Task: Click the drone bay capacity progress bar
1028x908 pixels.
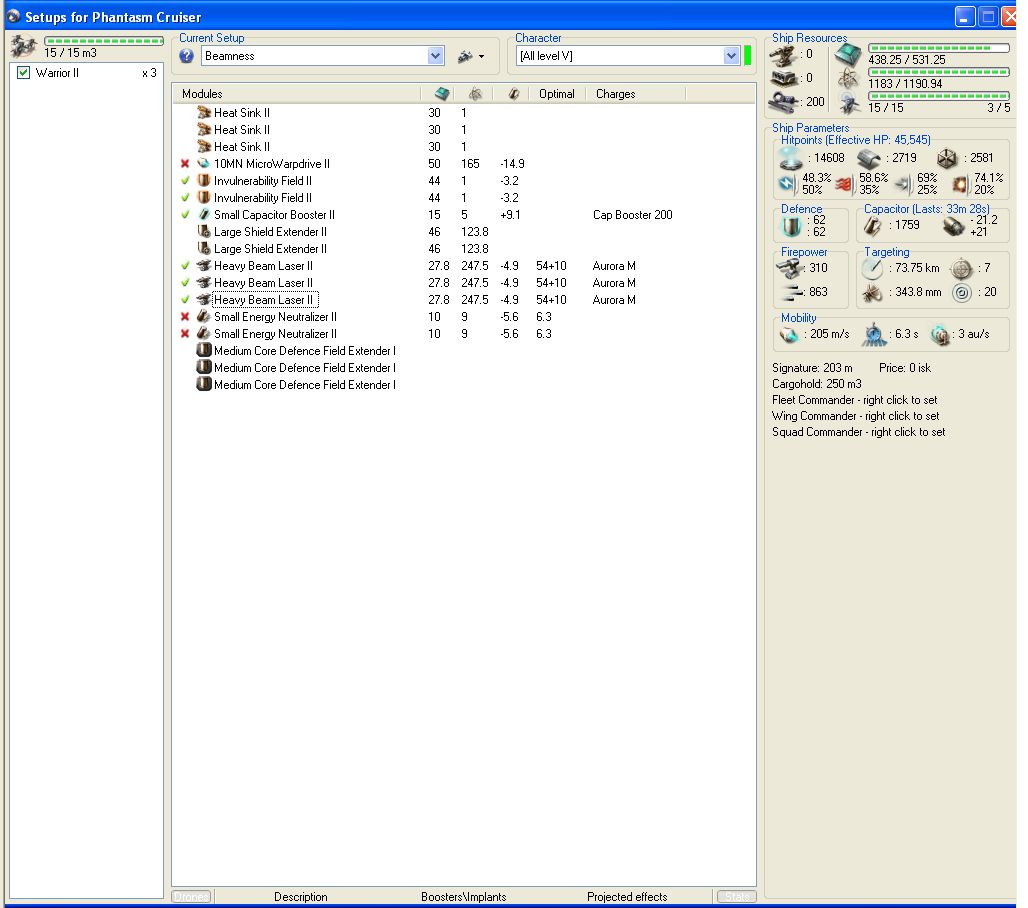Action: point(104,41)
